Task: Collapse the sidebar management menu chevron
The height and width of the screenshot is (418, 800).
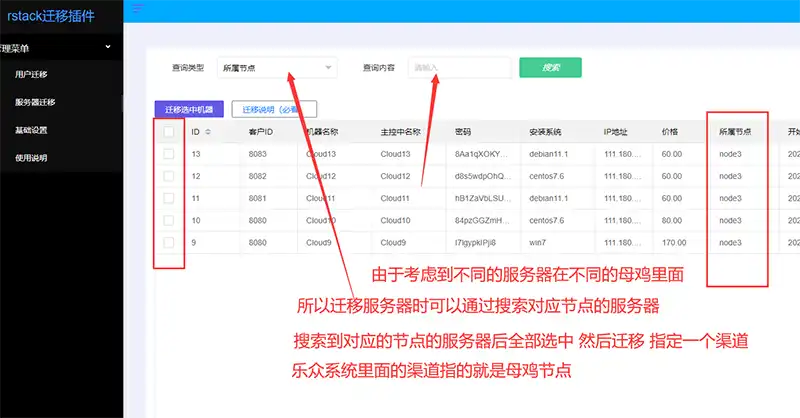Action: [108, 46]
